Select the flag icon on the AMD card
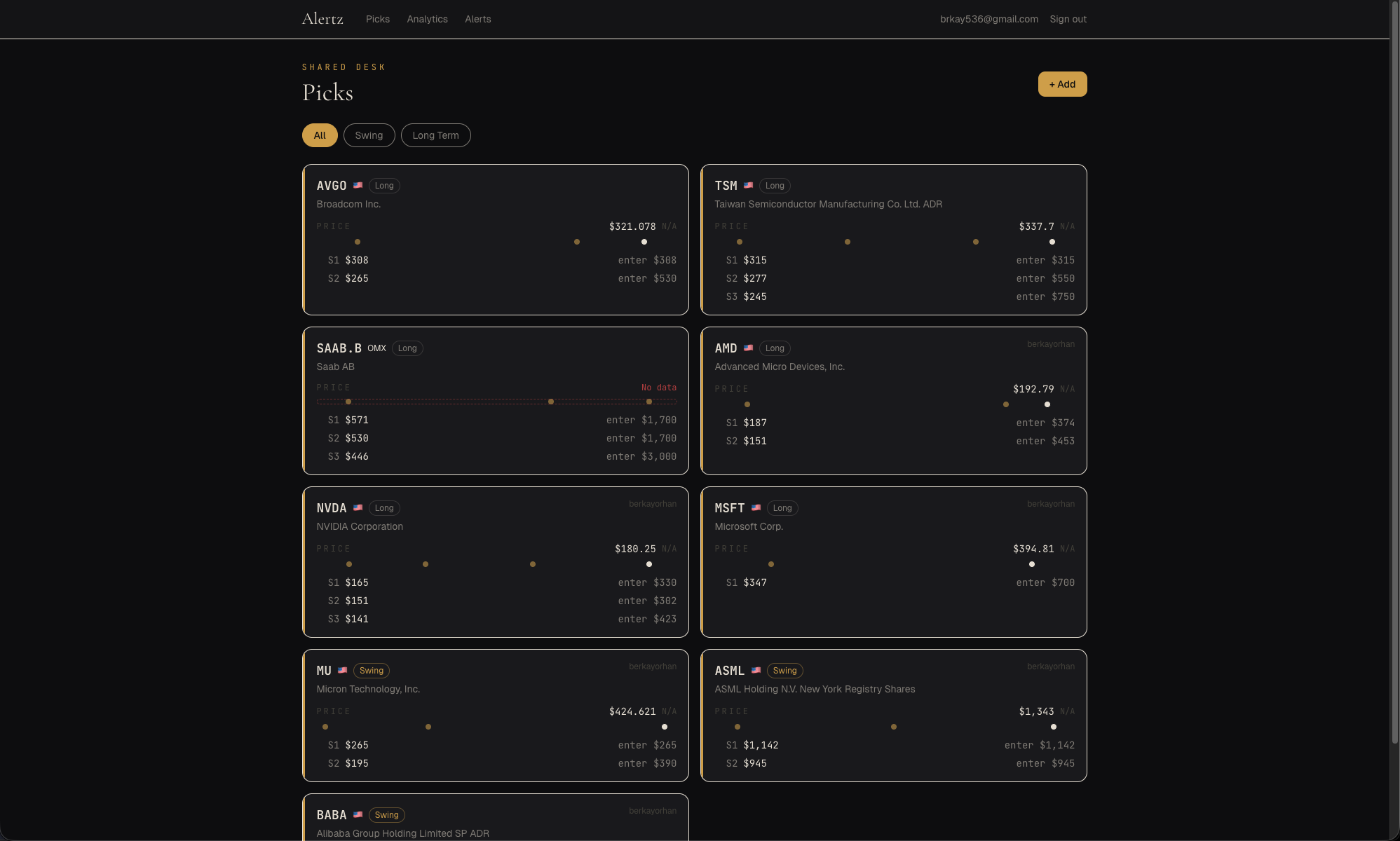Viewport: 1400px width, 841px height. click(x=749, y=348)
